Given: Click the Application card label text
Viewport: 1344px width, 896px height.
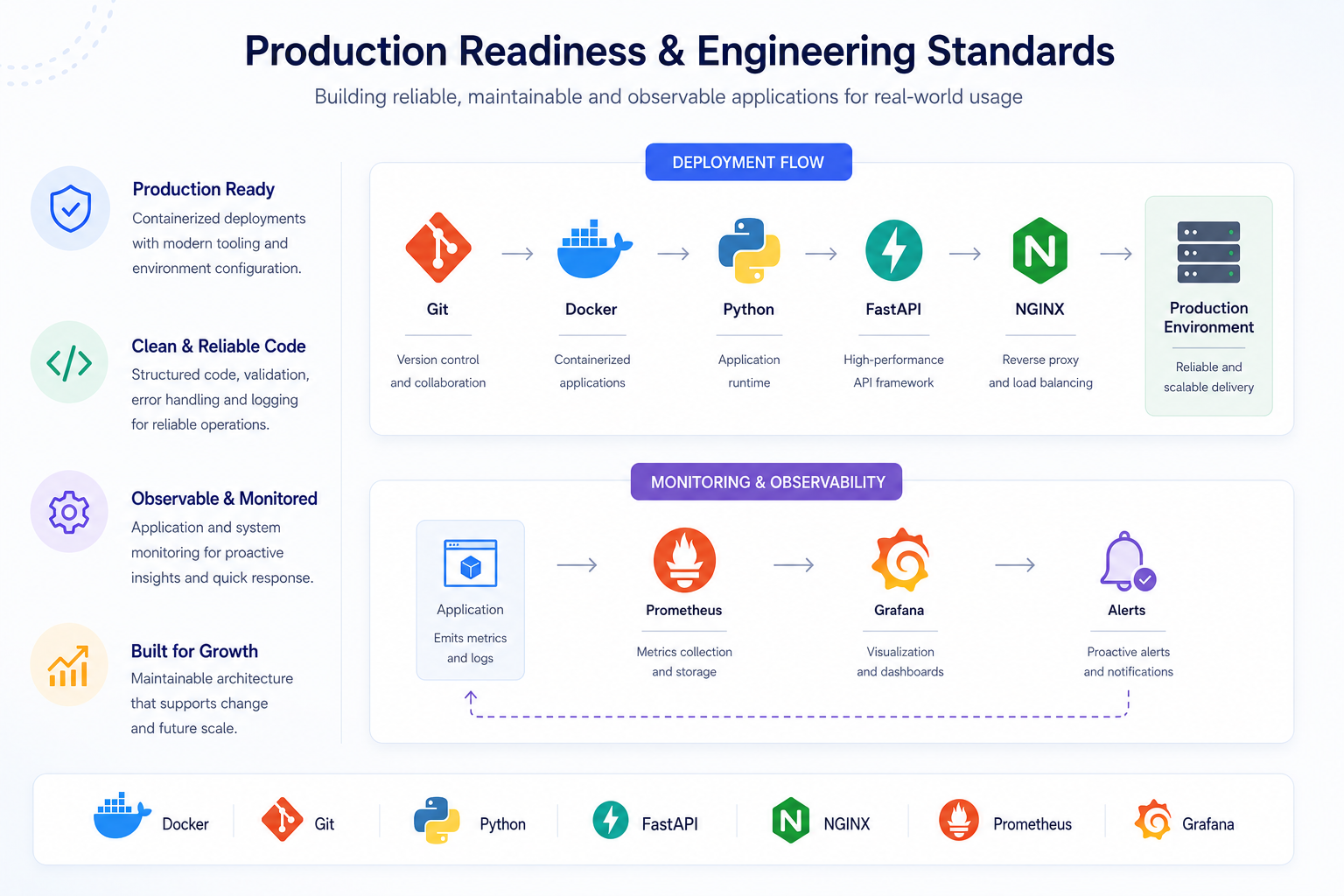Looking at the screenshot, I should pos(470,610).
